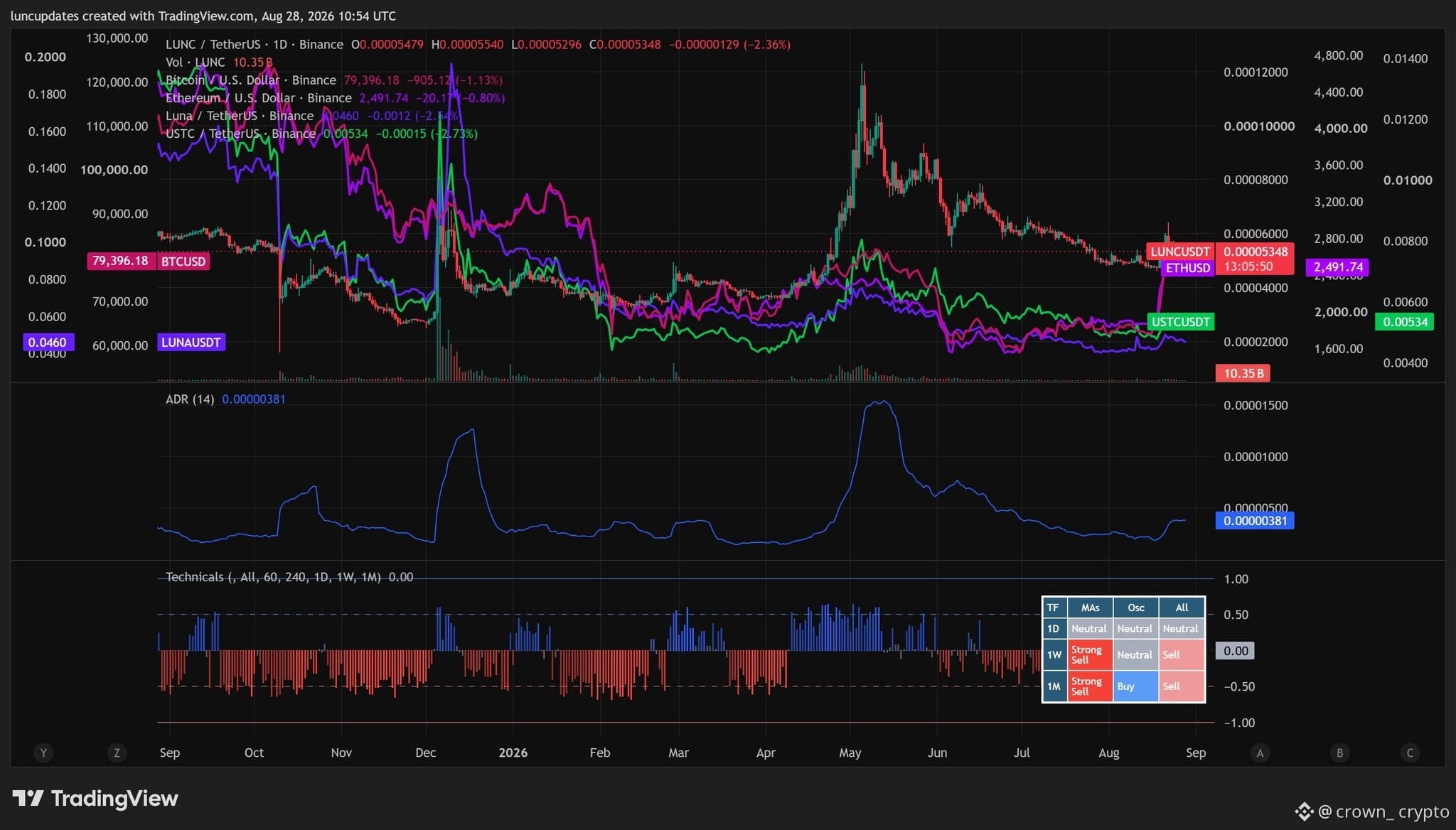Click the 0.00 Technicals value label on axis
Image resolution: width=1456 pixels, height=830 pixels.
click(x=1236, y=651)
